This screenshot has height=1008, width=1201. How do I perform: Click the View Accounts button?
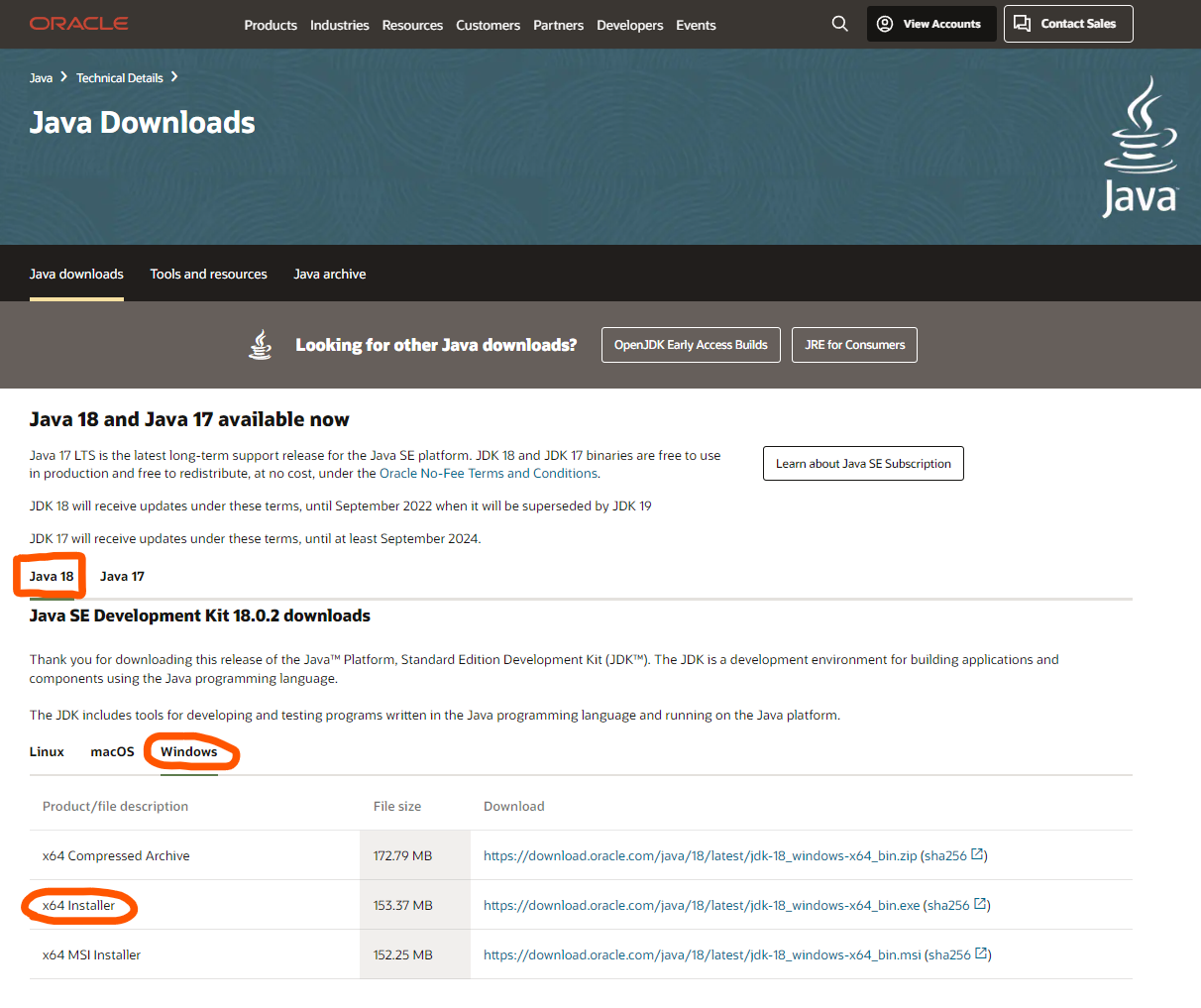coord(930,24)
